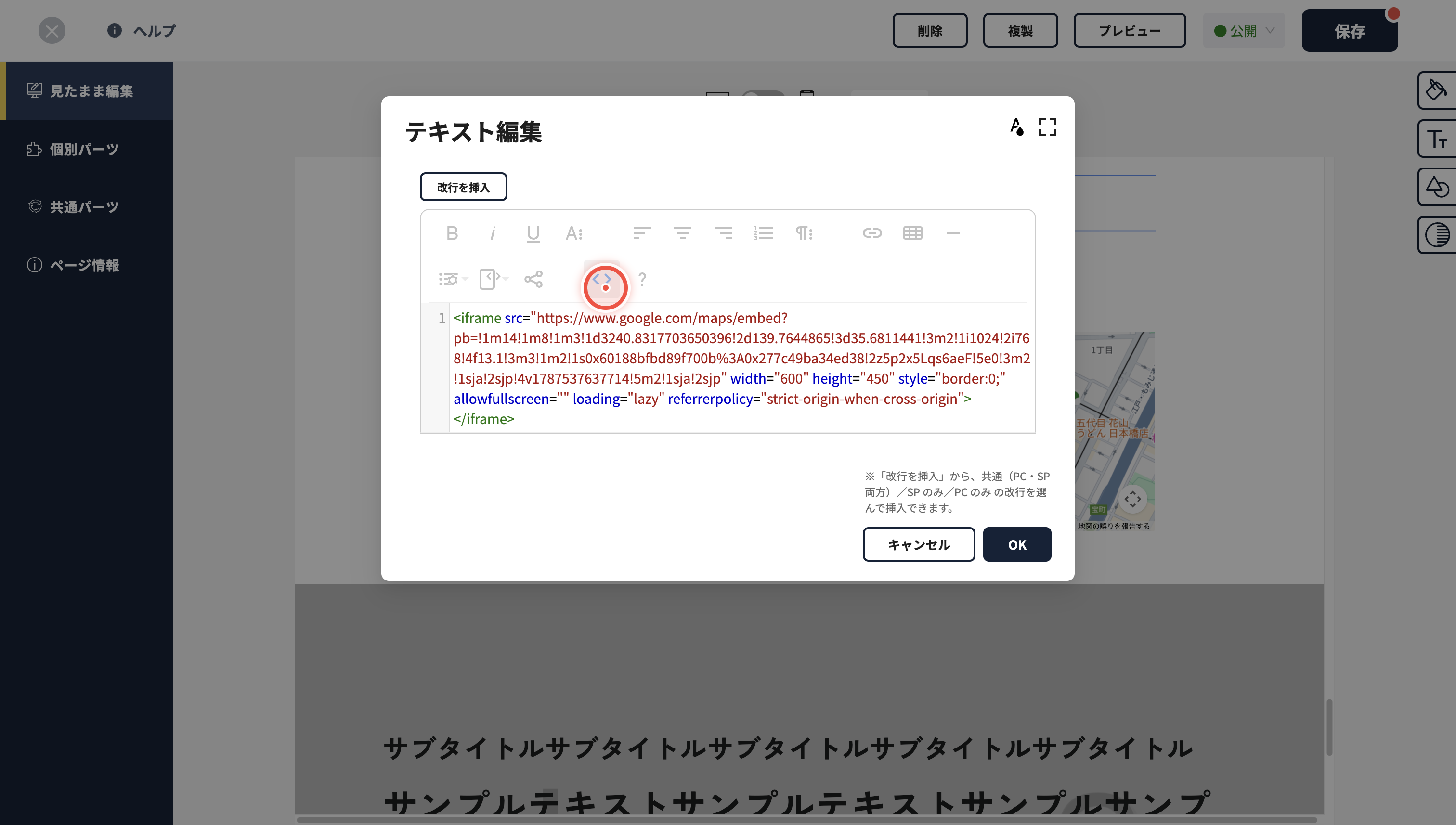
Task: Click the info icon beside ページ情報
Action: (35, 265)
